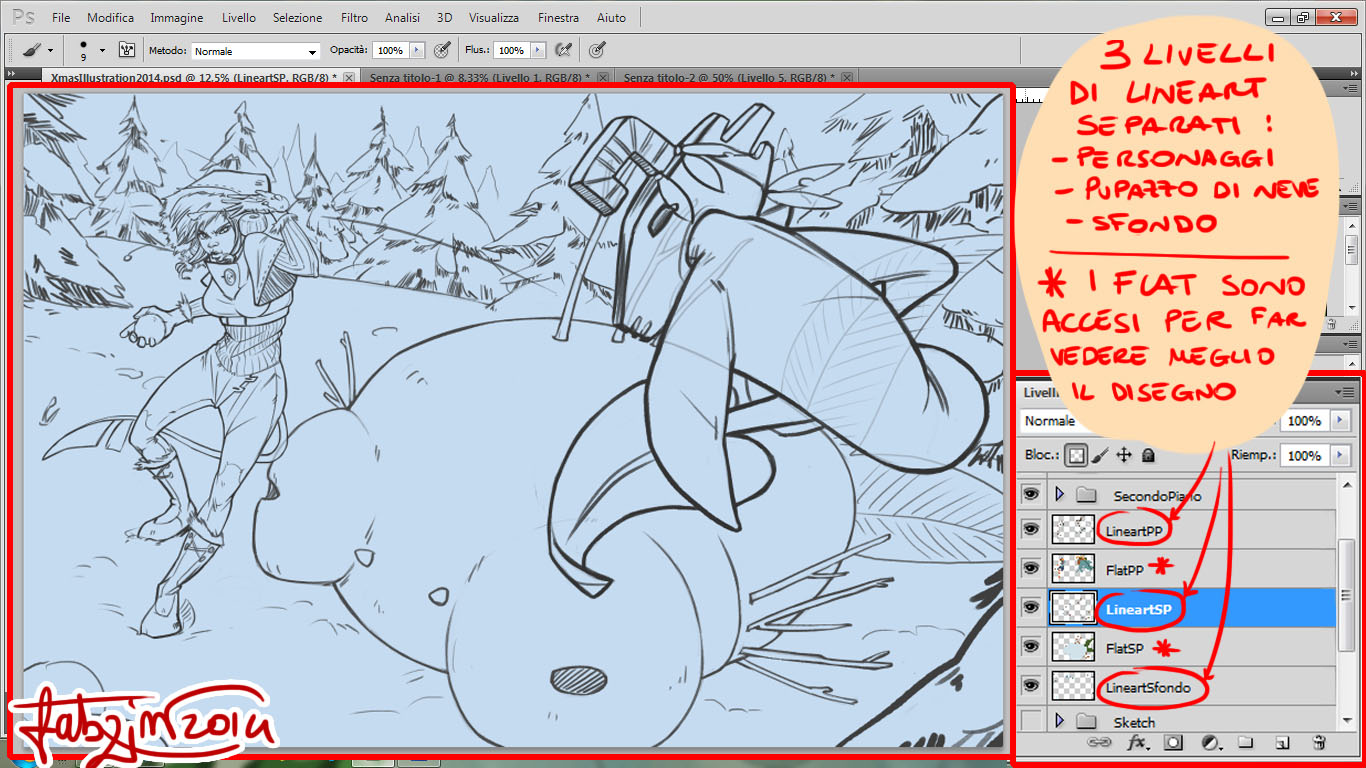Delete layer trash icon
The image size is (1366, 768).
(1319, 743)
